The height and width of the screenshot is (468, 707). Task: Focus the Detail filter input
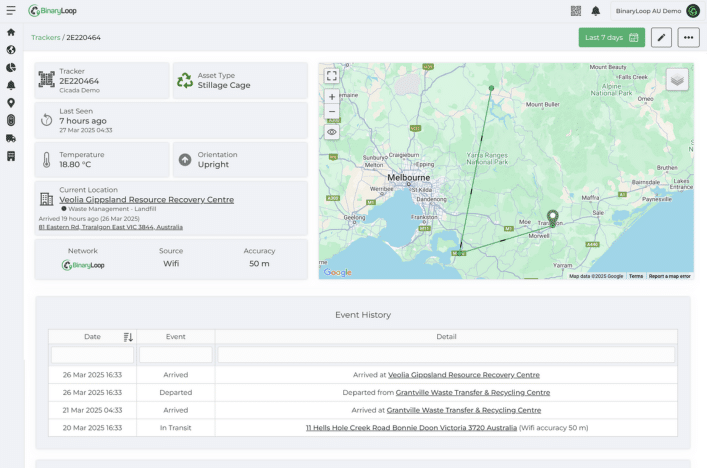(x=446, y=354)
